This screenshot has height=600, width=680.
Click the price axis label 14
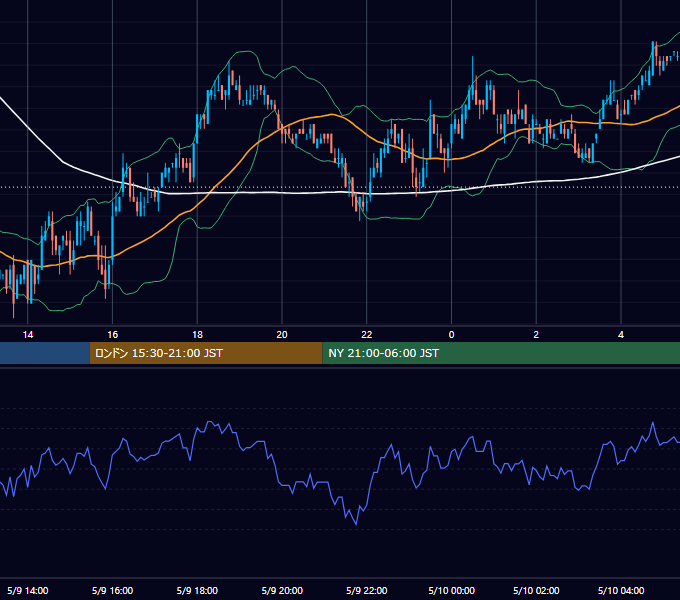[x=28, y=335]
